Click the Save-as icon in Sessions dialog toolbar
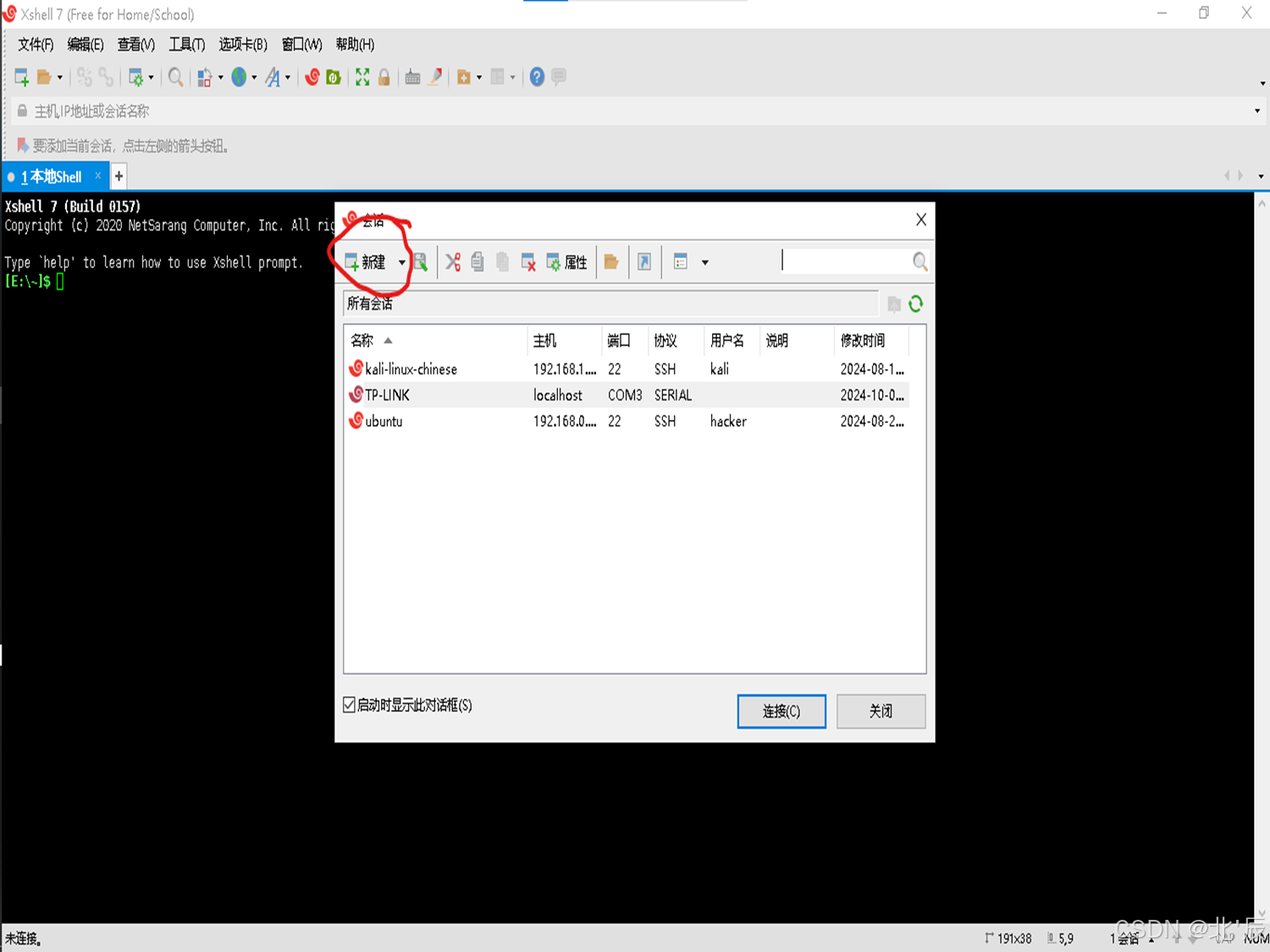Viewport: 1270px width, 952px height. [420, 262]
